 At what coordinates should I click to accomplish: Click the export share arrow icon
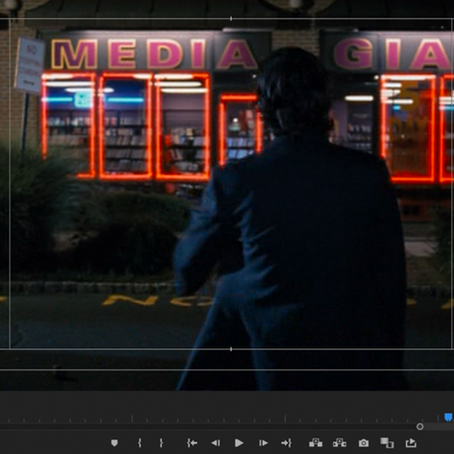tap(411, 443)
